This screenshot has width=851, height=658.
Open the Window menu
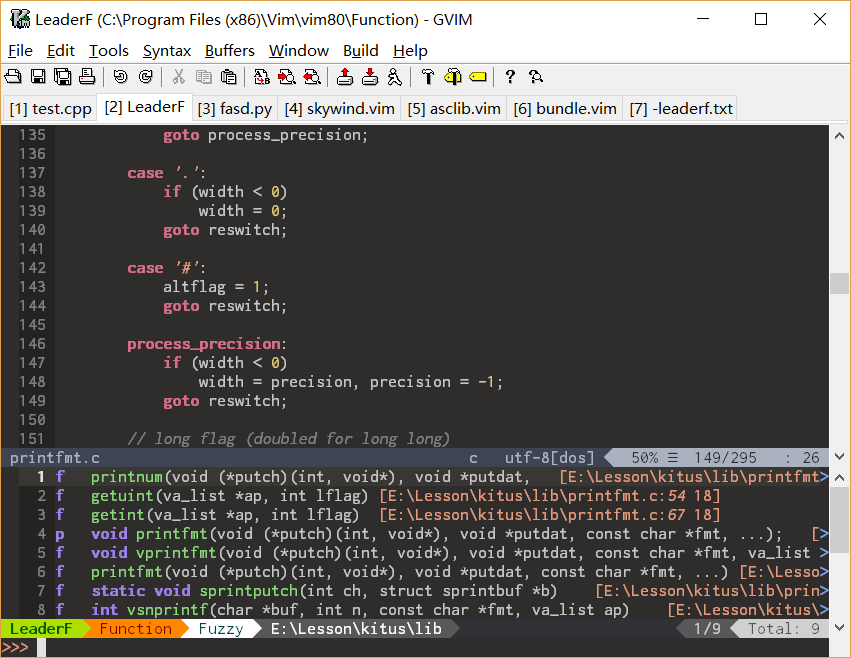(299, 50)
